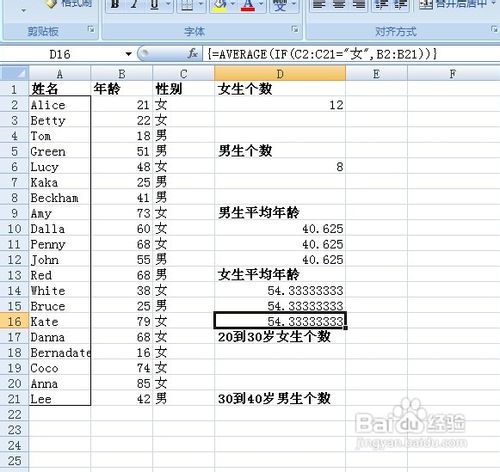Click cell with 性别 header
The height and width of the screenshot is (472, 500).
[x=184, y=89]
